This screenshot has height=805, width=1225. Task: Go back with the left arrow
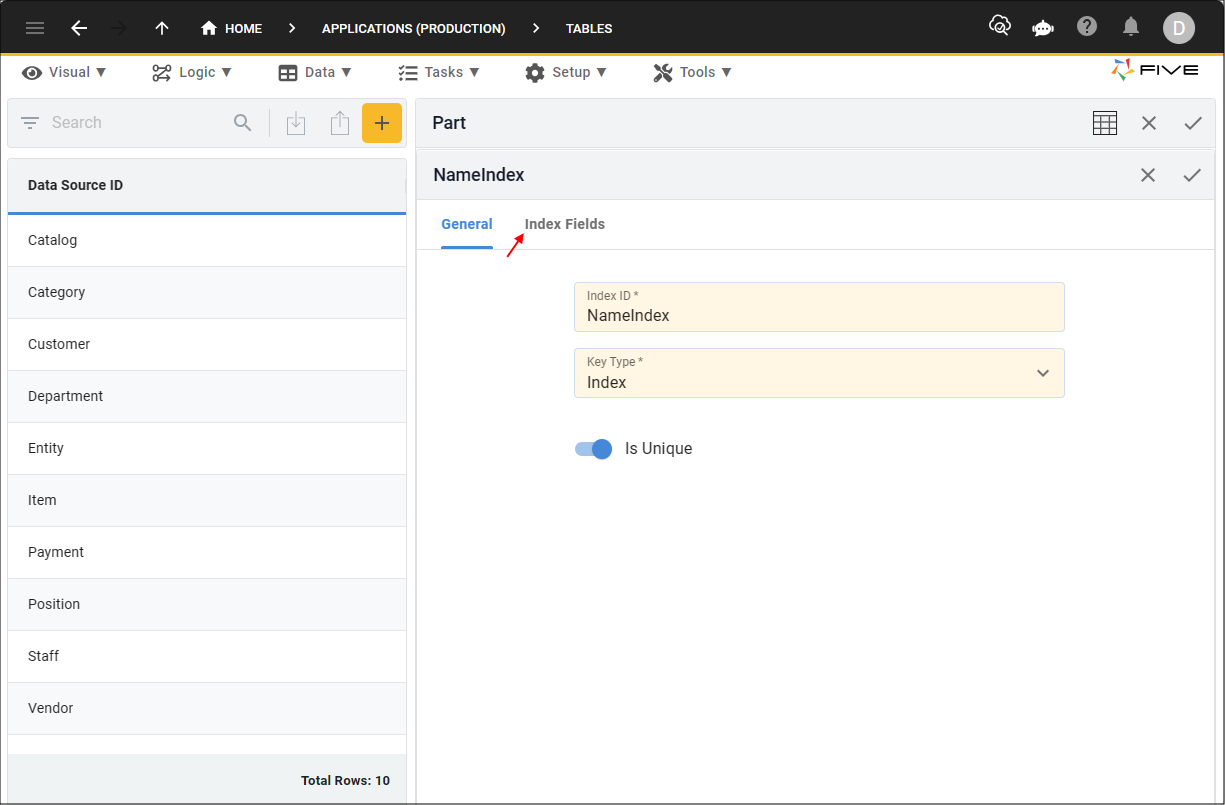(x=79, y=28)
